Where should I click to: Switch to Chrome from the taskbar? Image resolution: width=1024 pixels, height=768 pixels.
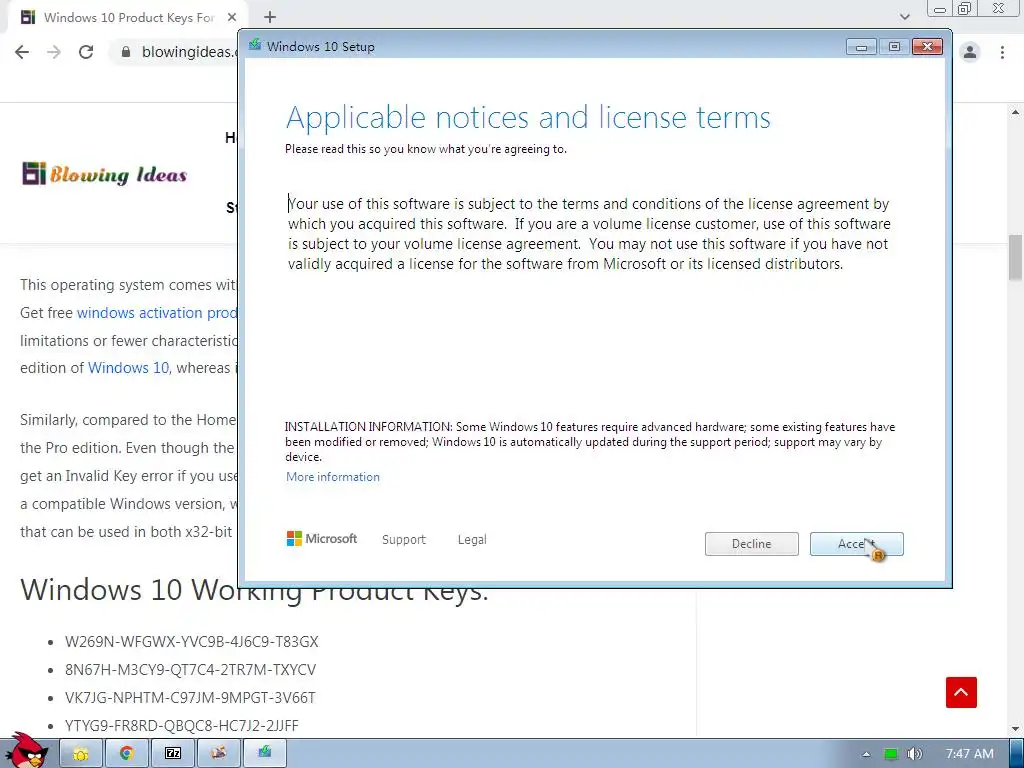tap(127, 754)
